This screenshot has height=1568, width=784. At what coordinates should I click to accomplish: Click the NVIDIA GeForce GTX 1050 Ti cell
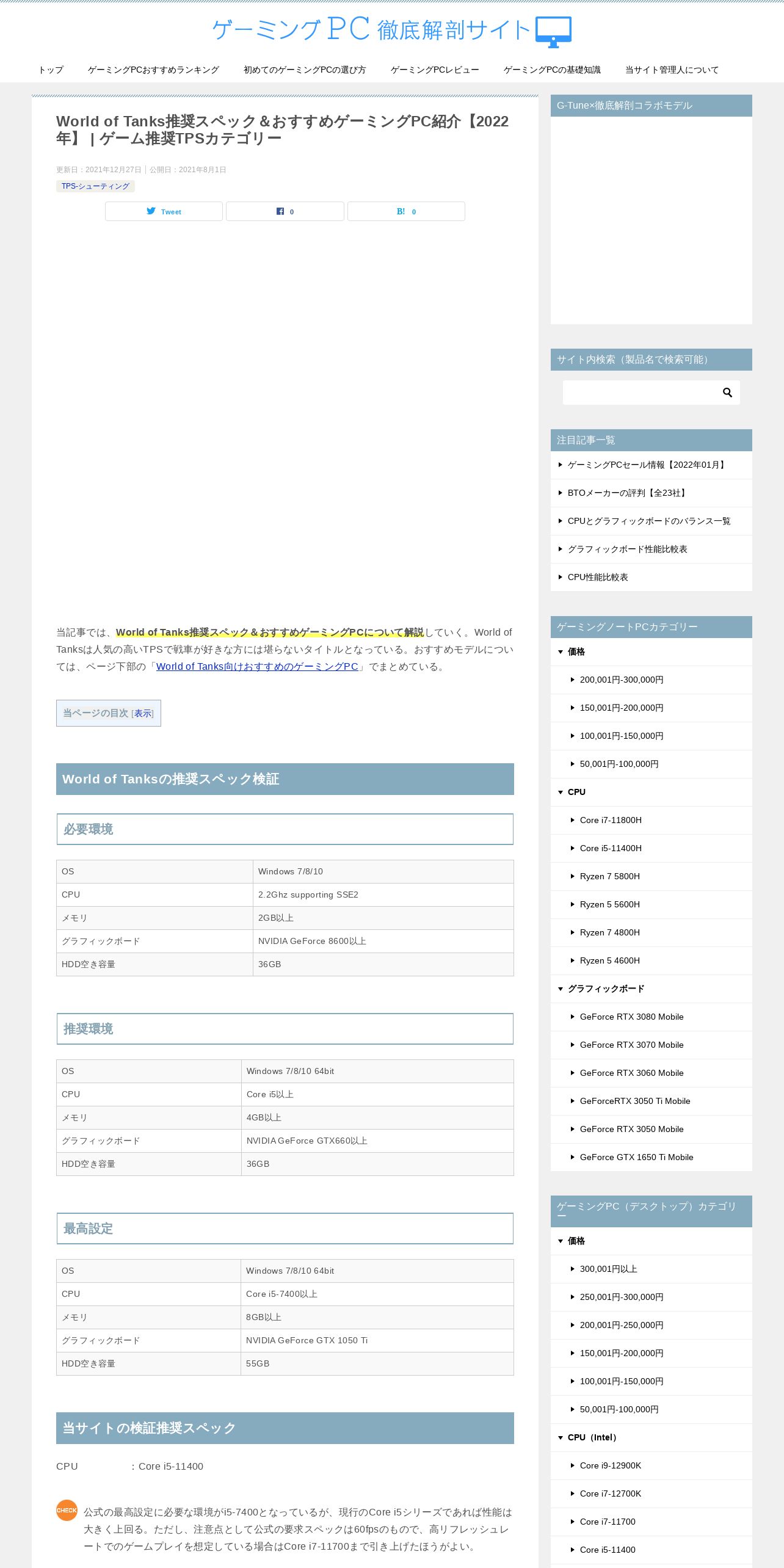pos(377,1341)
